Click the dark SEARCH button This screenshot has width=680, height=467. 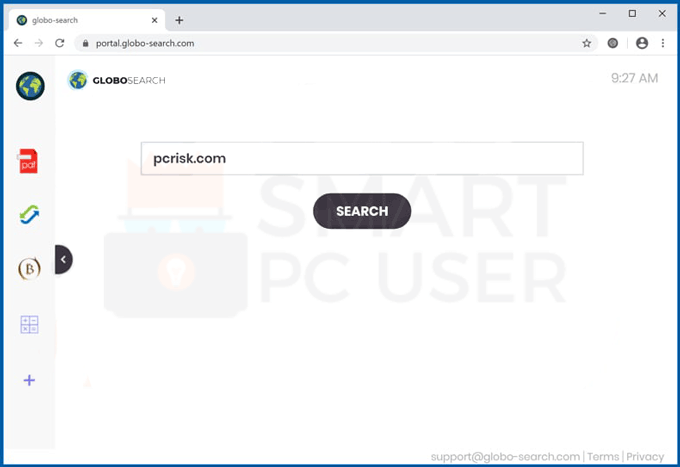362,211
